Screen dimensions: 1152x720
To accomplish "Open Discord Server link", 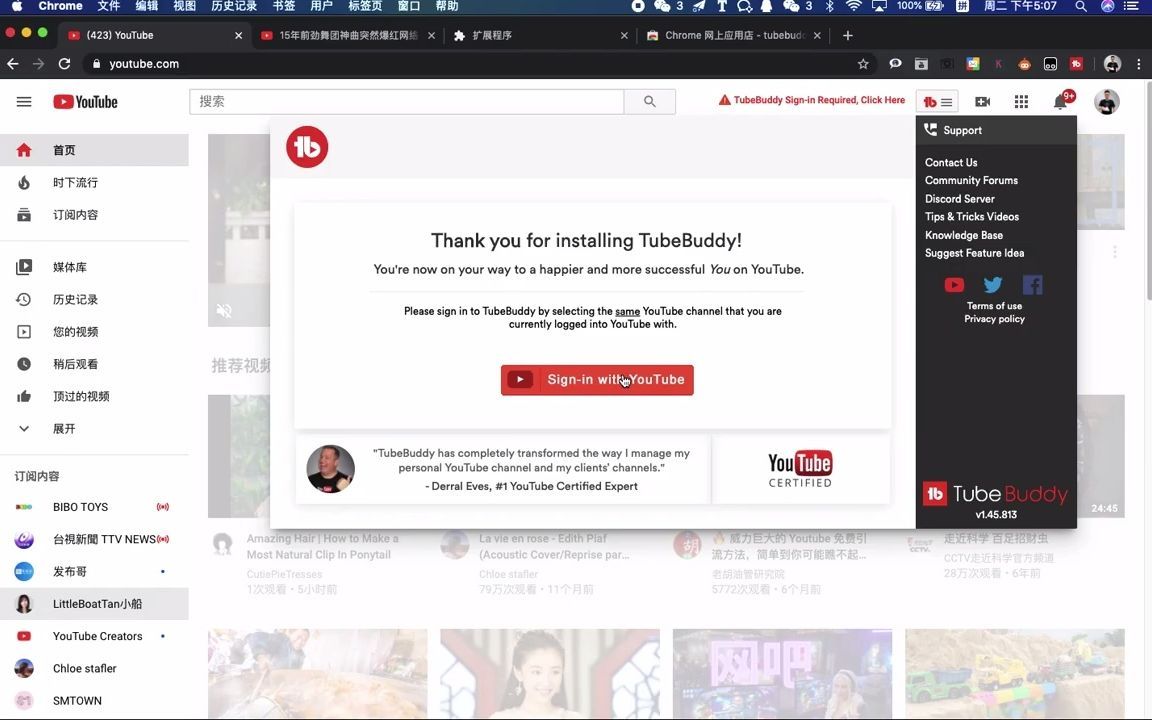I will (960, 198).
